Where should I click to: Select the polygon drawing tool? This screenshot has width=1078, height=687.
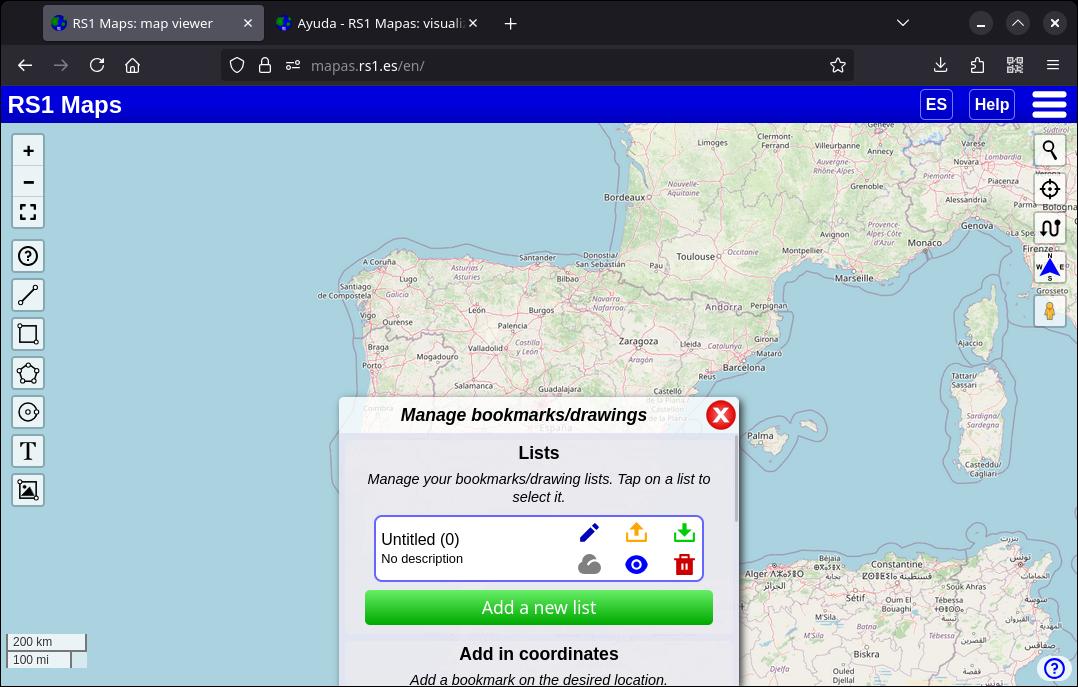tap(28, 373)
